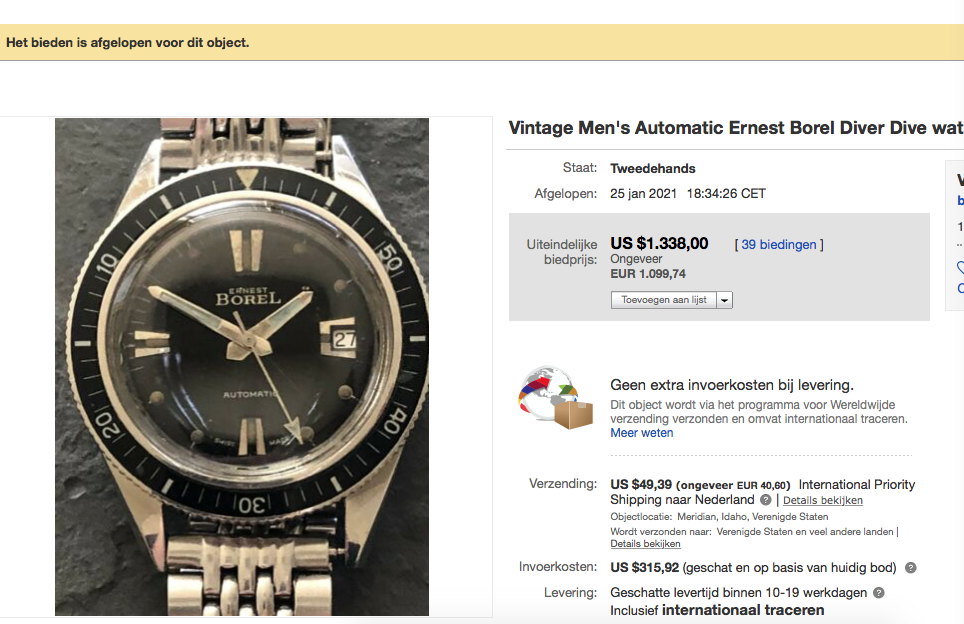
Task: Click the bidding ended notification banner
Action: click(x=482, y=42)
